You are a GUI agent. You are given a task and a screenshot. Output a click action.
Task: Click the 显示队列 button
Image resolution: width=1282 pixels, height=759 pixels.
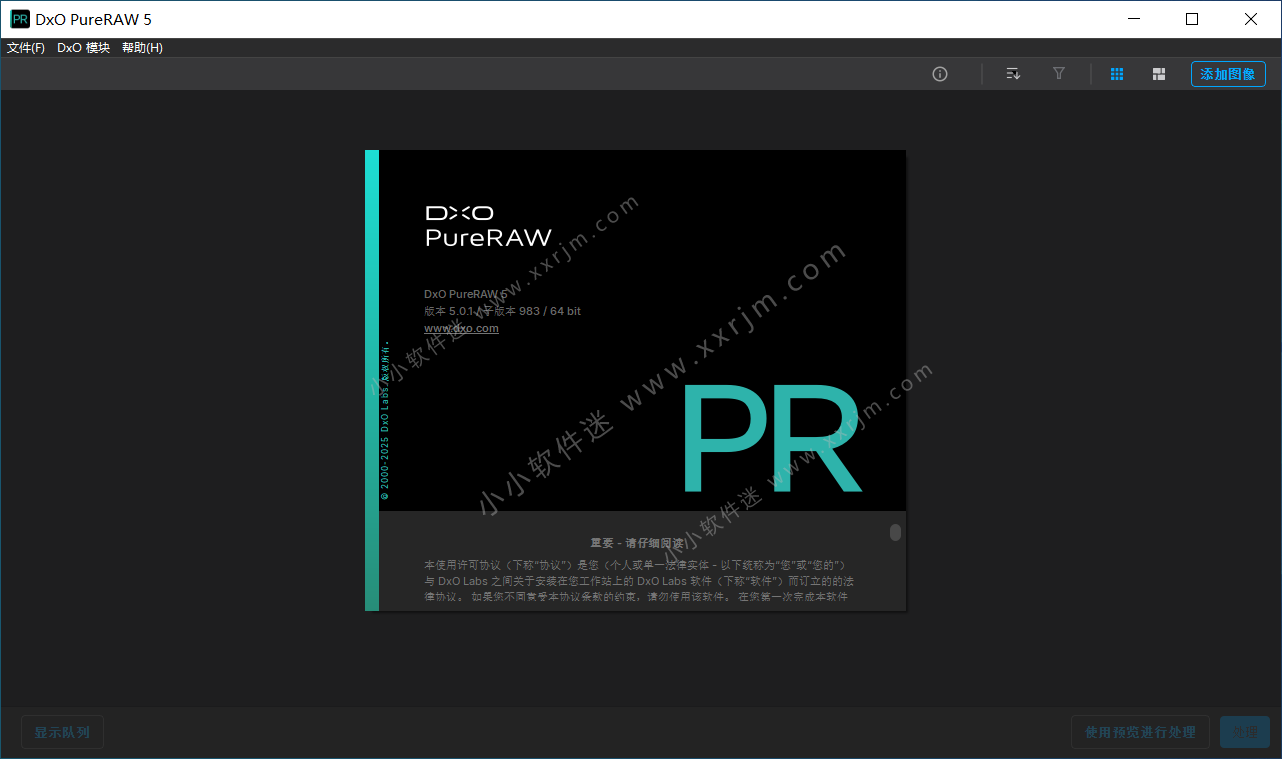(62, 732)
